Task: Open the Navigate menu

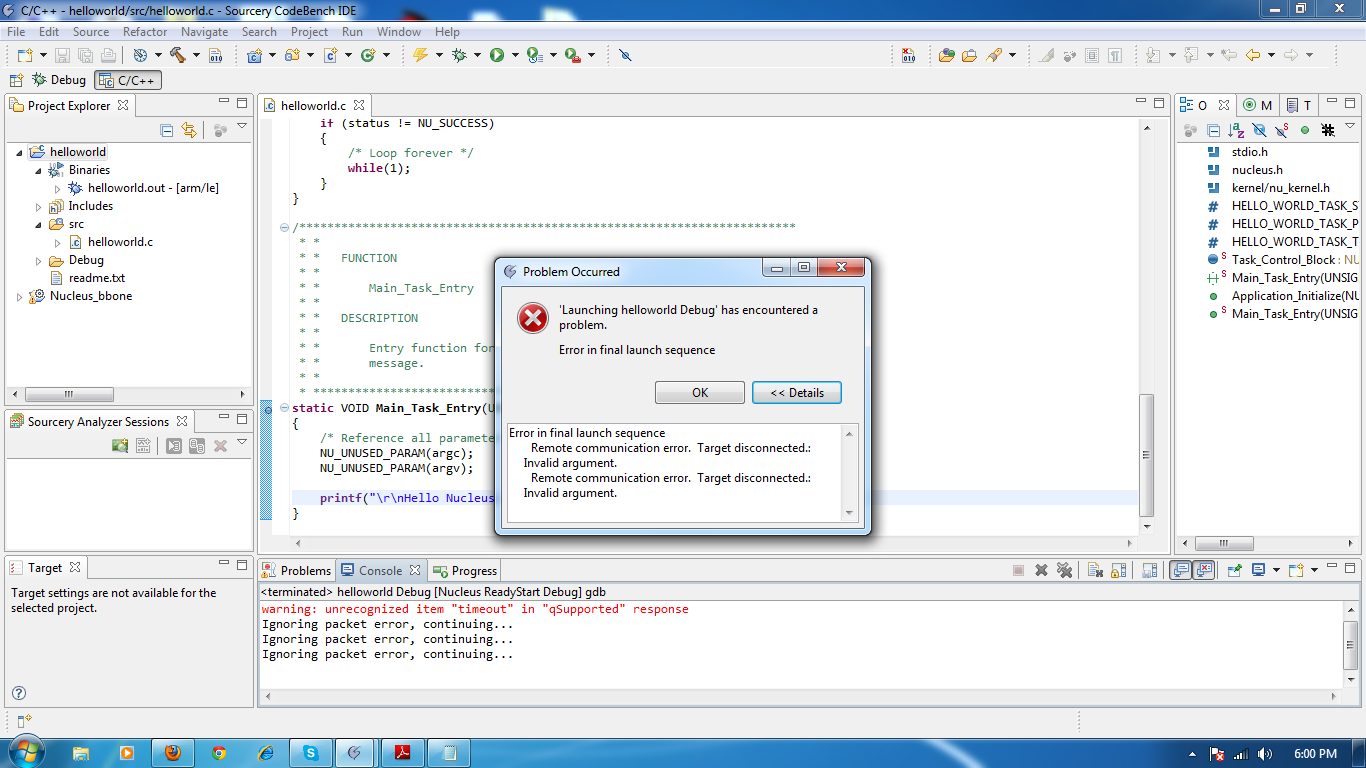Action: [204, 31]
